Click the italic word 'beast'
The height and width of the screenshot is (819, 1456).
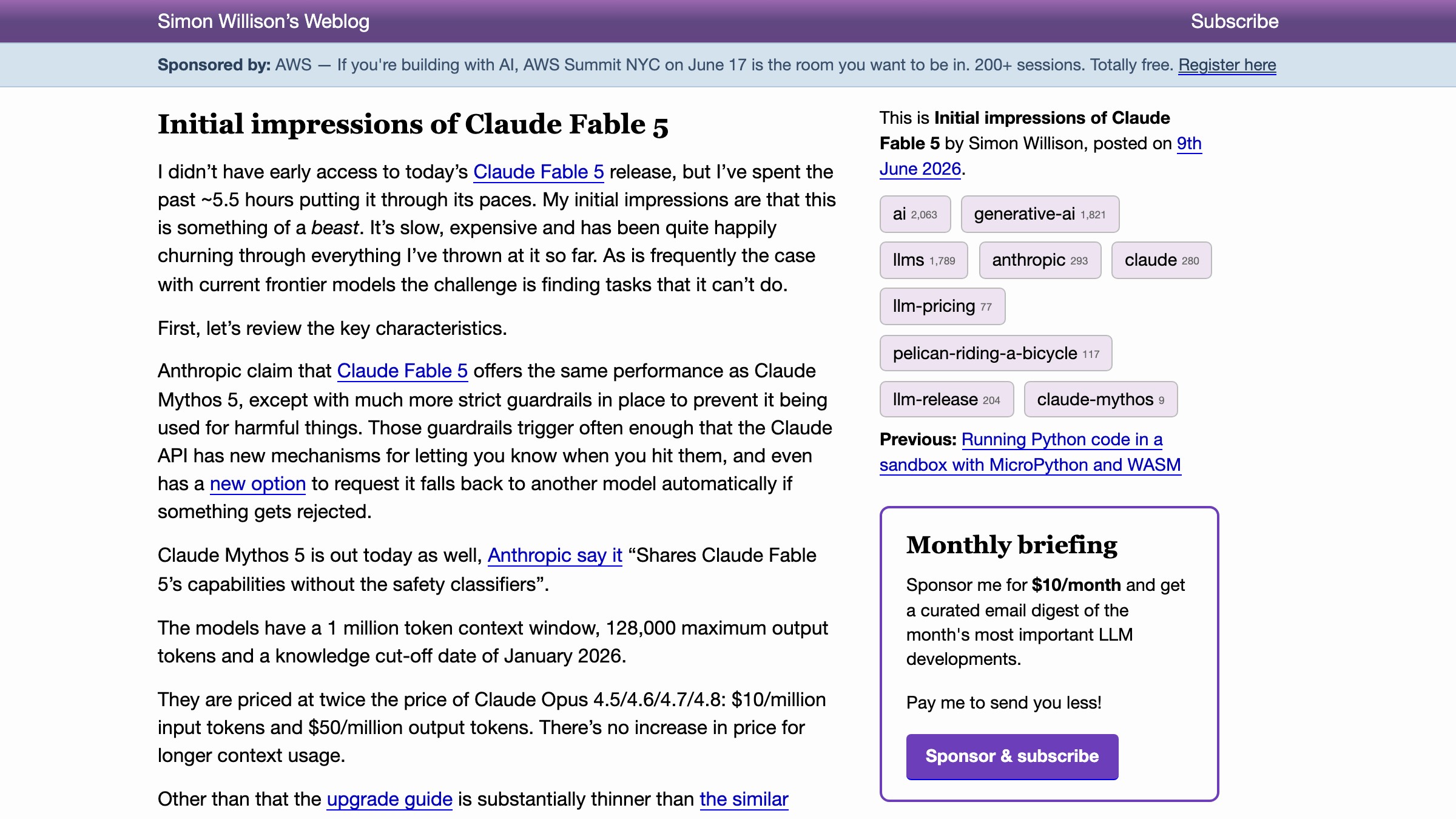click(335, 227)
